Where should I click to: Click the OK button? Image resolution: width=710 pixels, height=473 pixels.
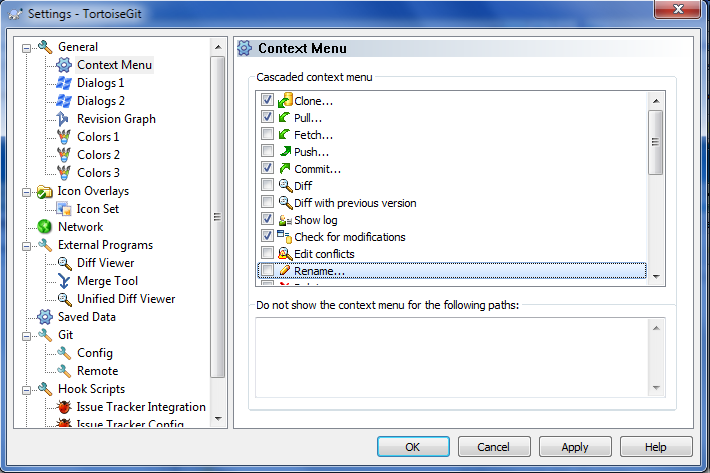tap(413, 447)
